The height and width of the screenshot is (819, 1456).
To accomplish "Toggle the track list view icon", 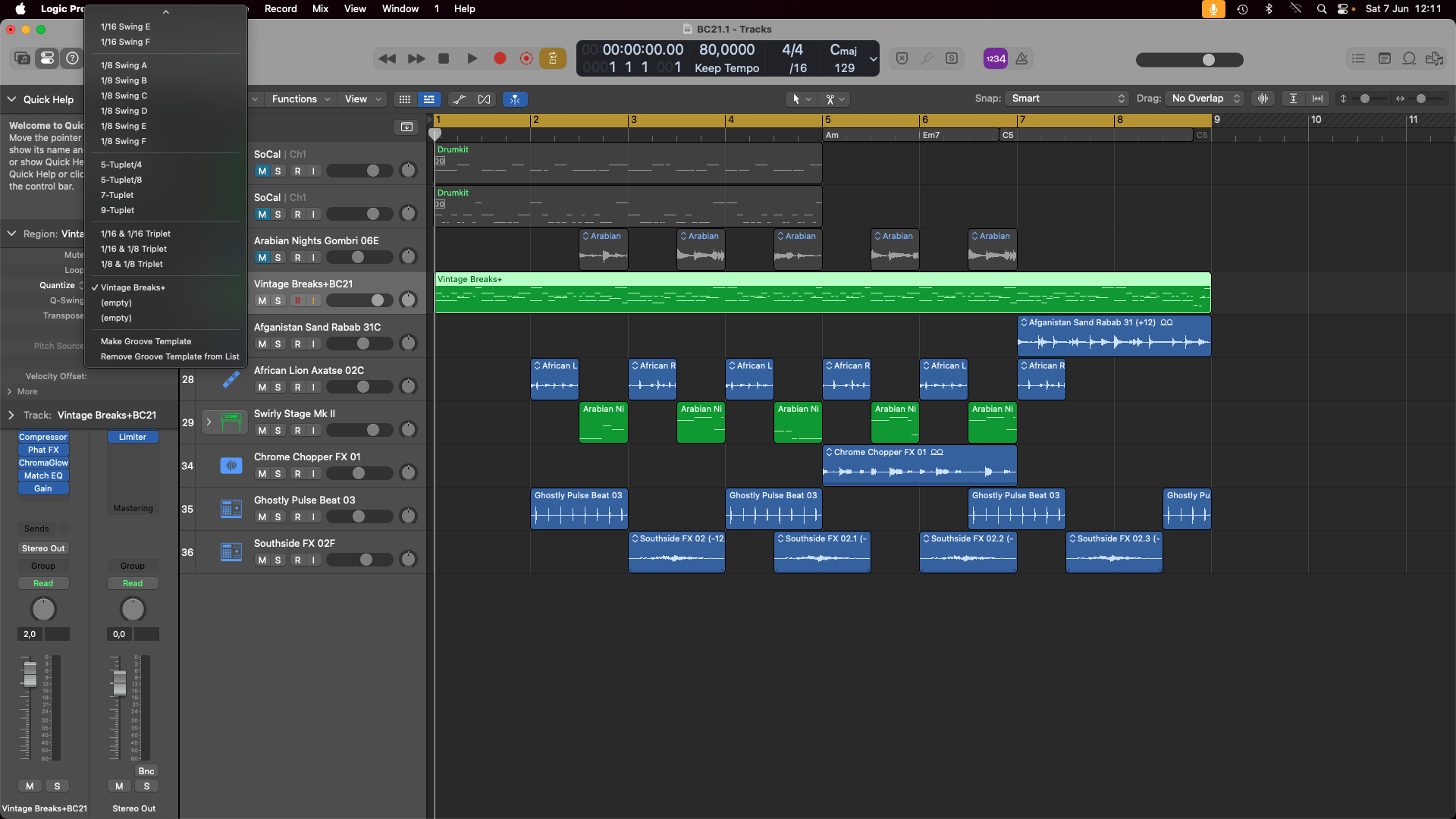I will [429, 99].
